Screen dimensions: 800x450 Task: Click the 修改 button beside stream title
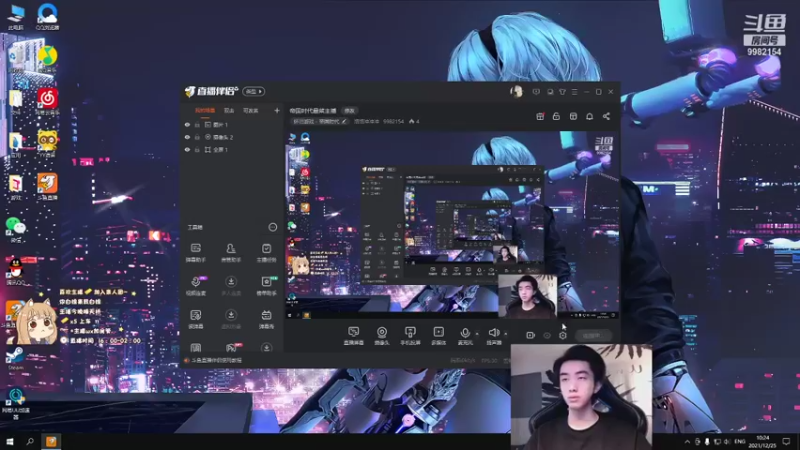(349, 110)
